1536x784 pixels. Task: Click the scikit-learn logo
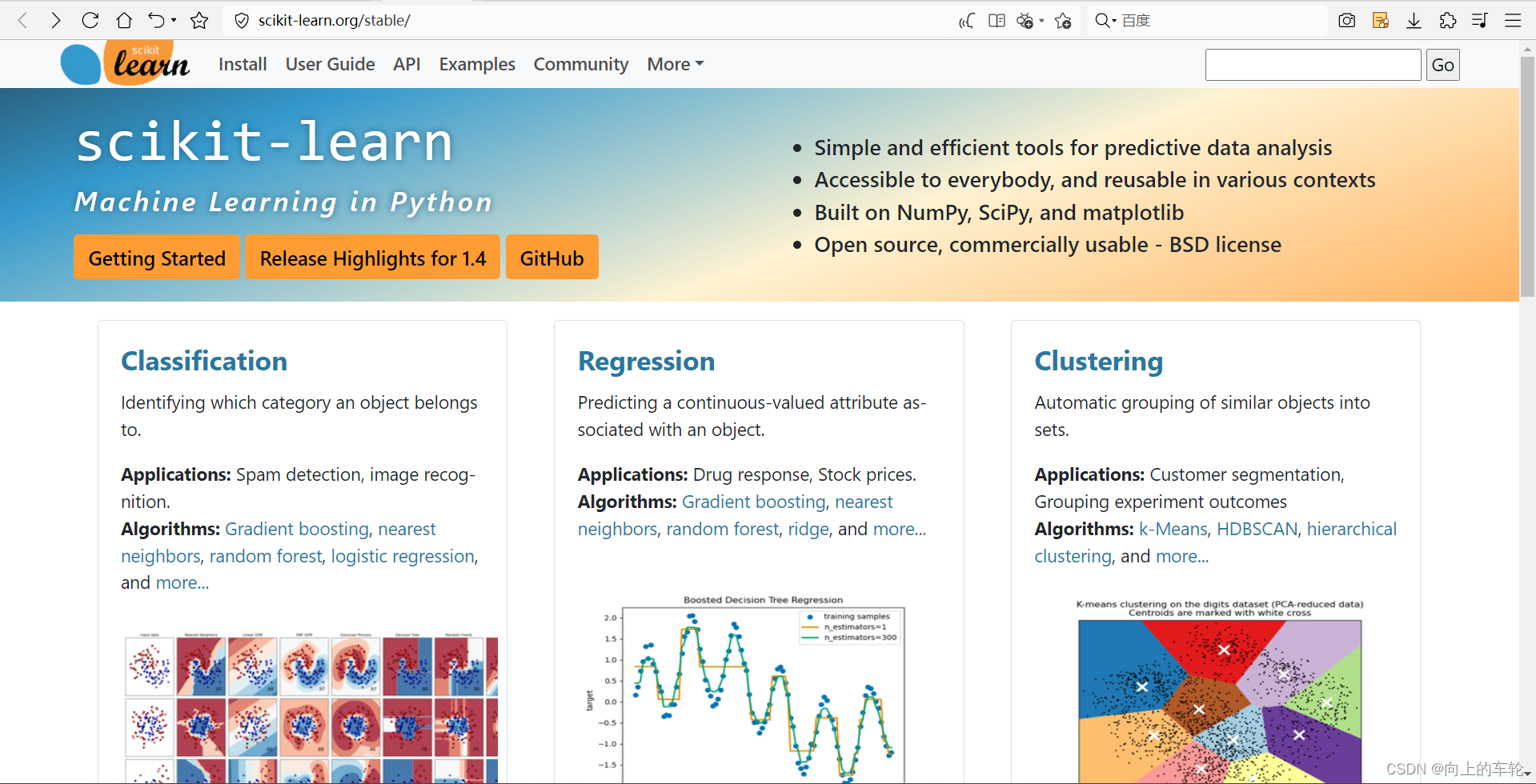126,62
